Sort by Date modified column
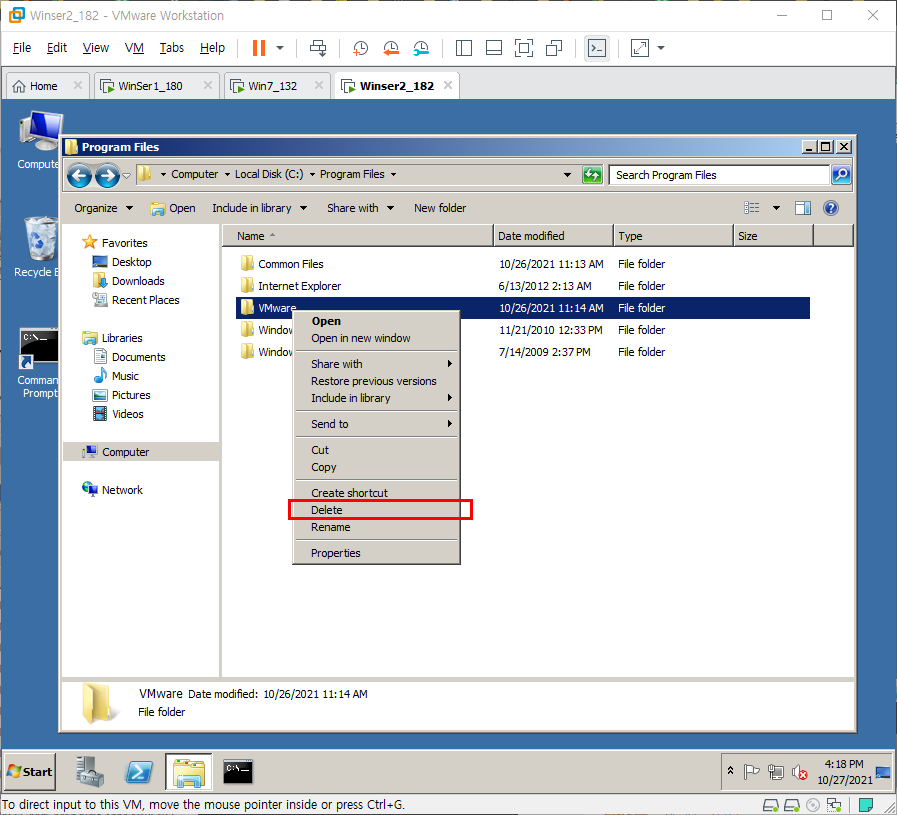 pyautogui.click(x=553, y=236)
